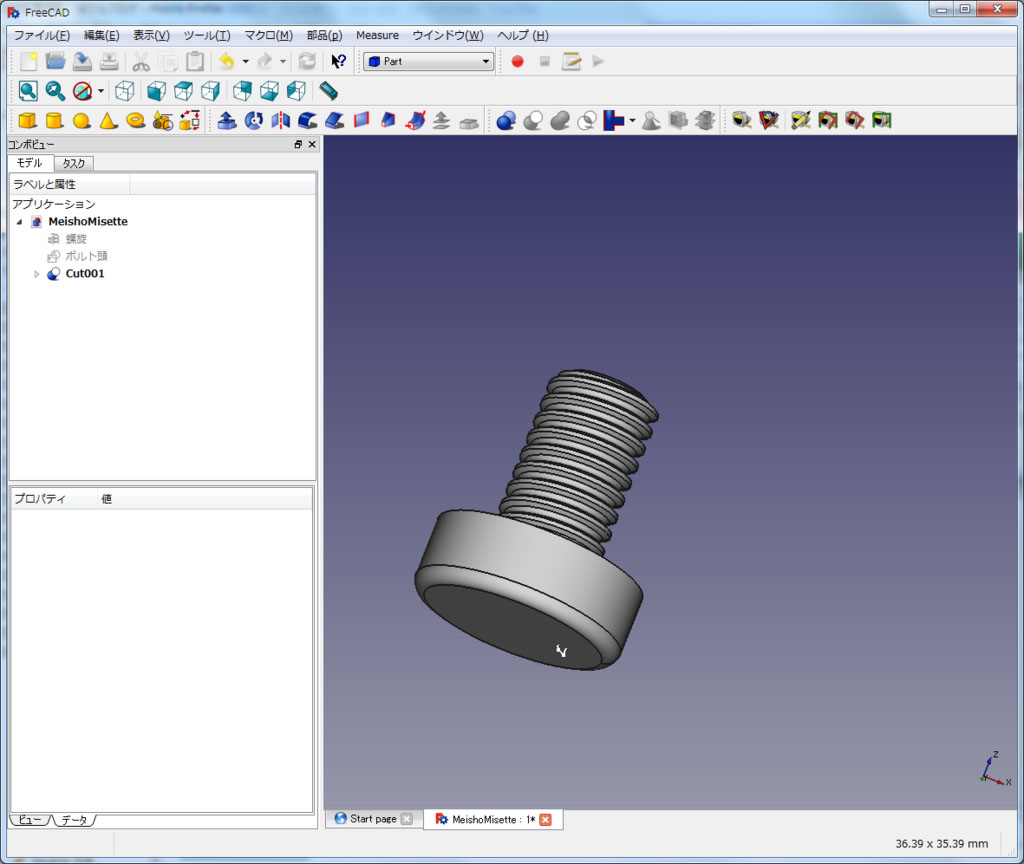Switch to the タスク tab

(x=74, y=163)
